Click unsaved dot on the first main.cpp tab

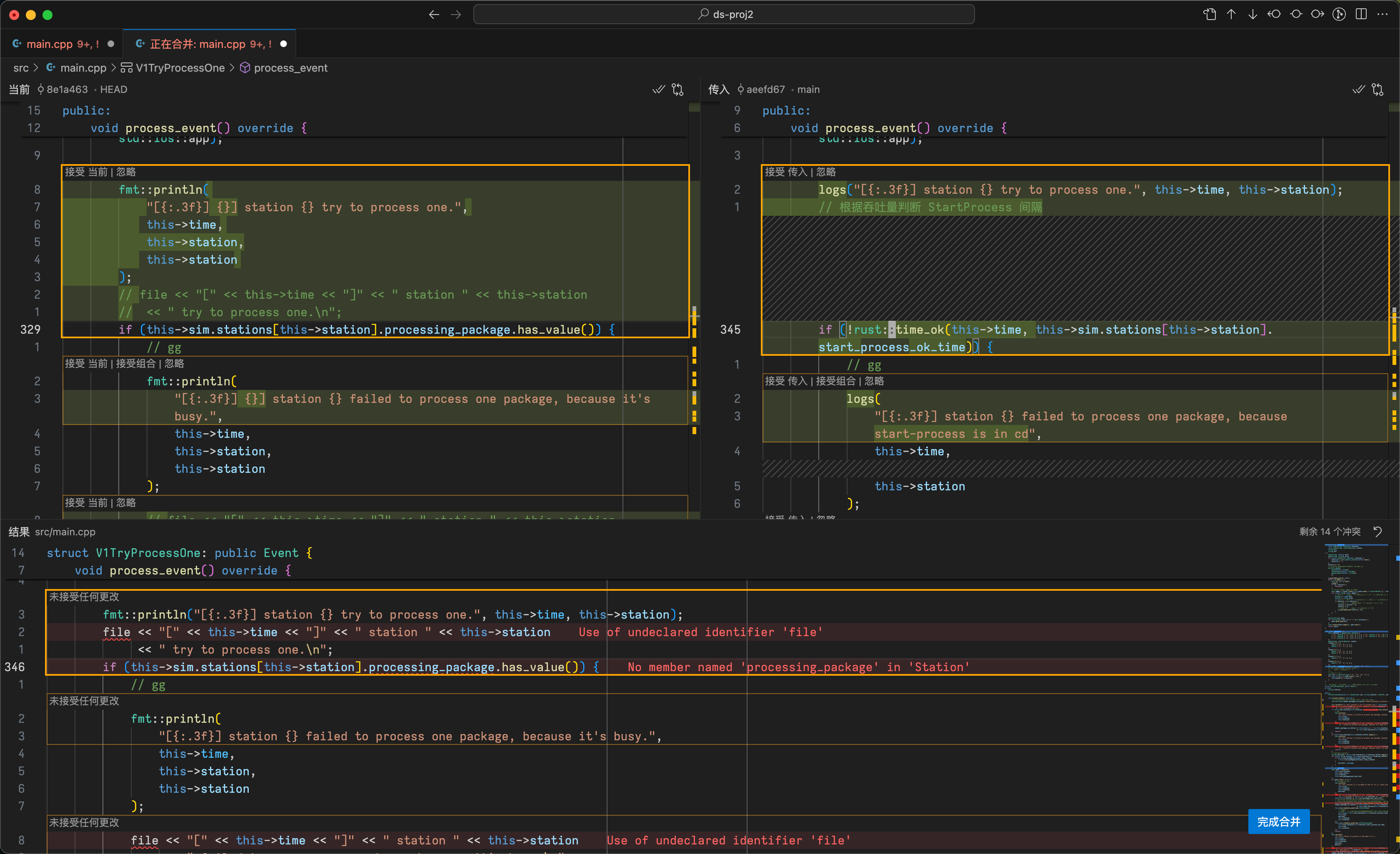click(111, 44)
